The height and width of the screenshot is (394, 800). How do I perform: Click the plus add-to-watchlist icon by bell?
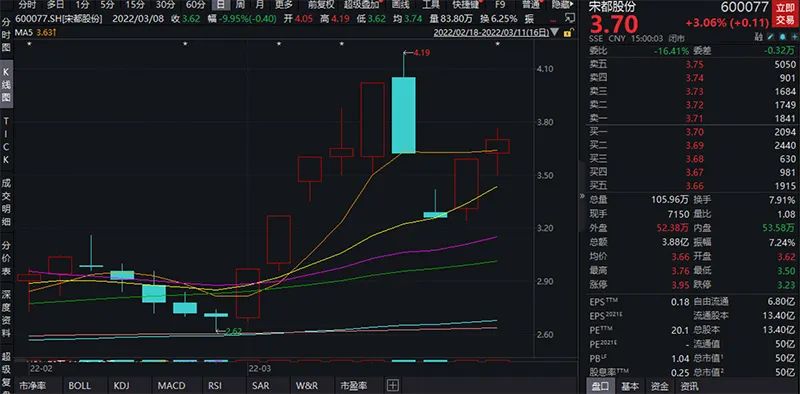tap(794, 37)
